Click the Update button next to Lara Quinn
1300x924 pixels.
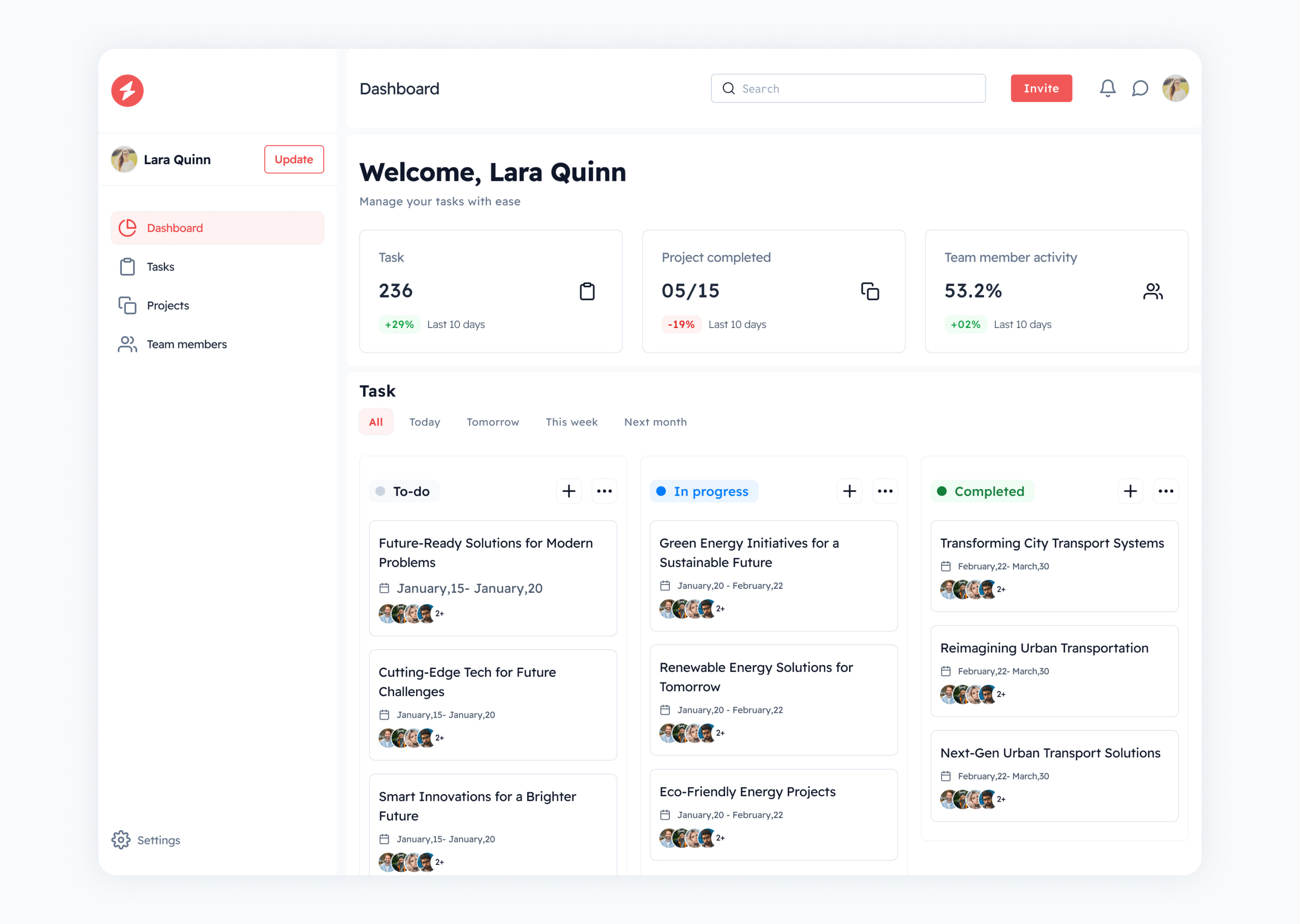coord(294,159)
